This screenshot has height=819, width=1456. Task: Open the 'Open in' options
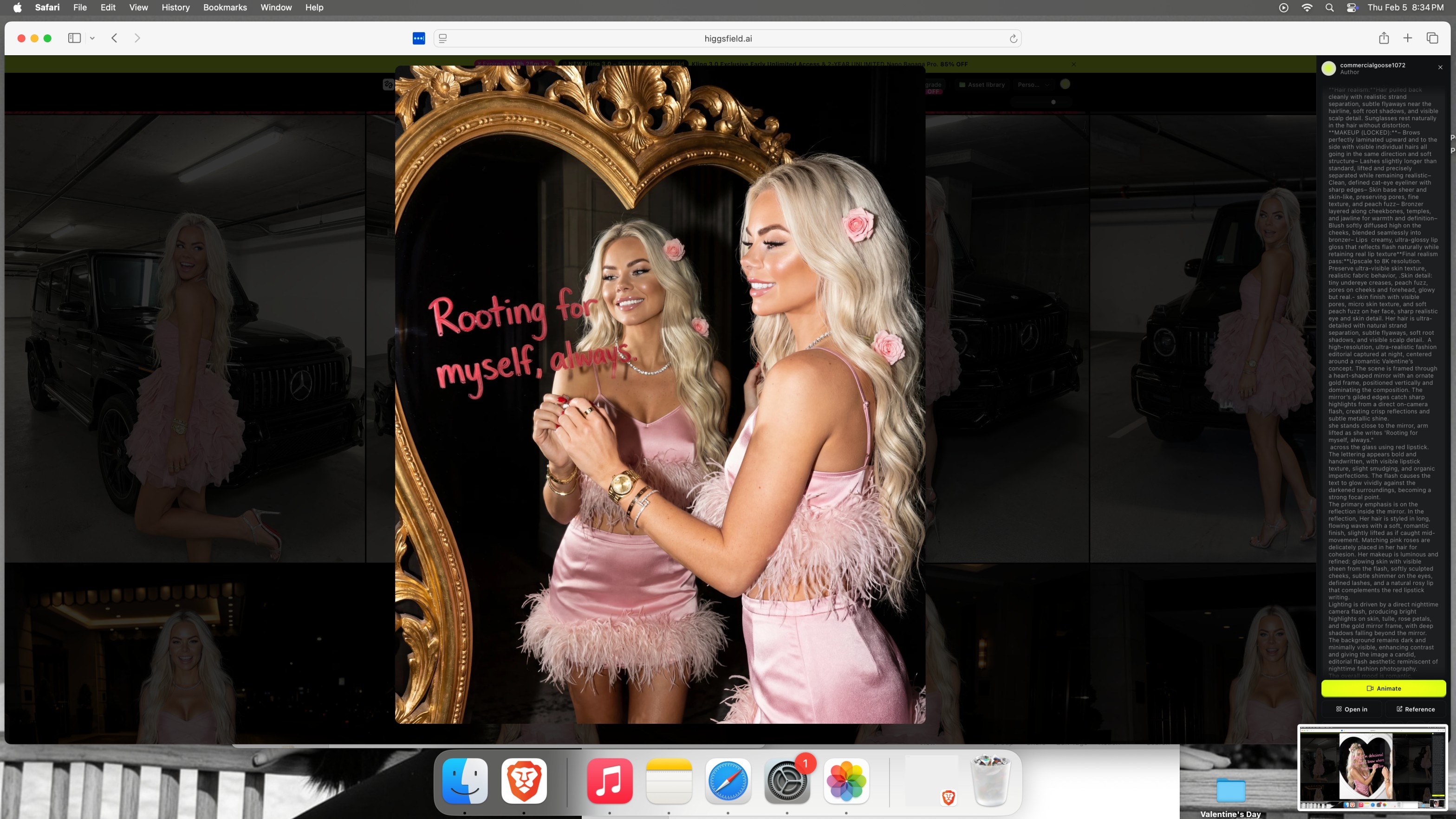point(1352,709)
